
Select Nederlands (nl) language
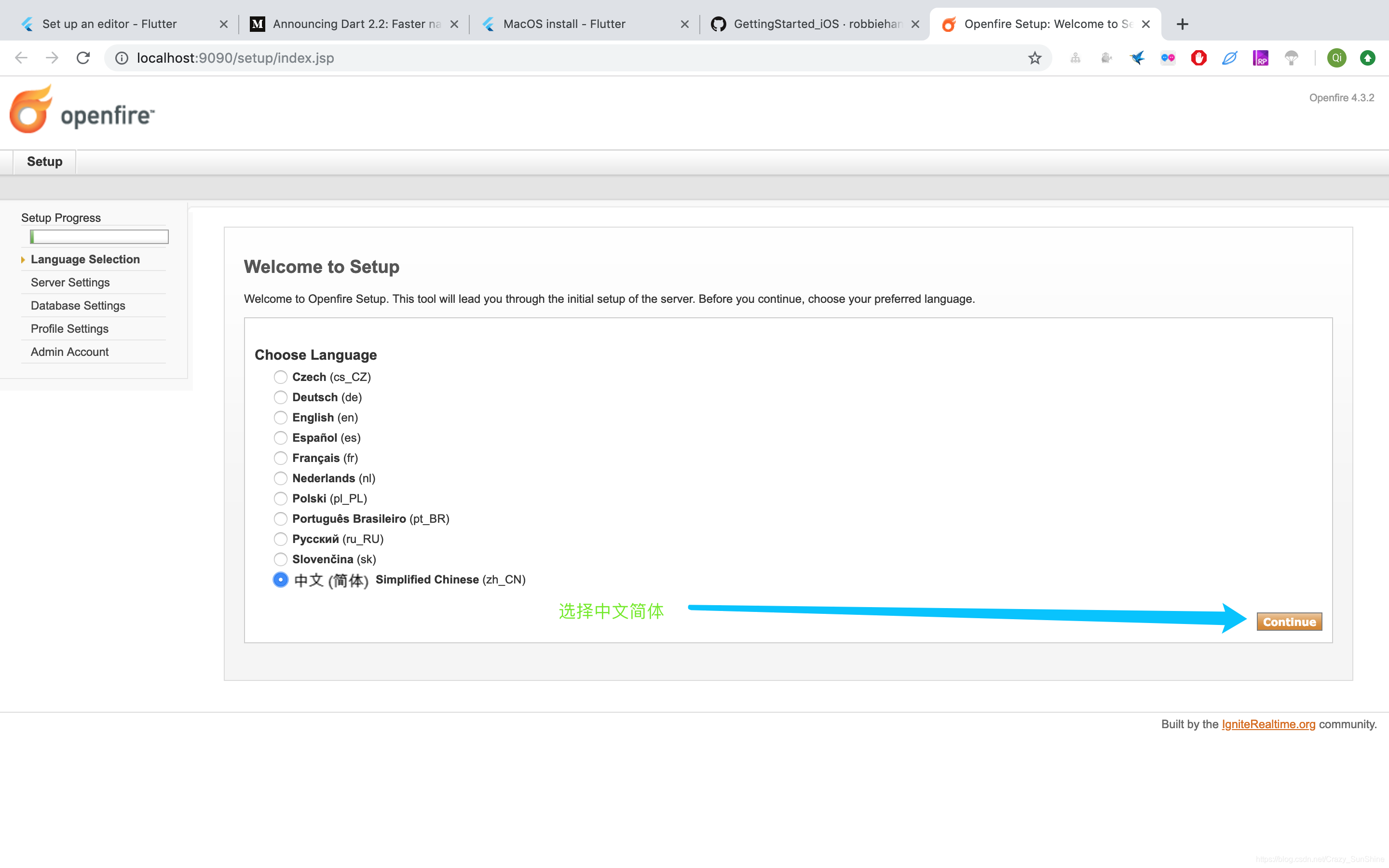coord(280,478)
